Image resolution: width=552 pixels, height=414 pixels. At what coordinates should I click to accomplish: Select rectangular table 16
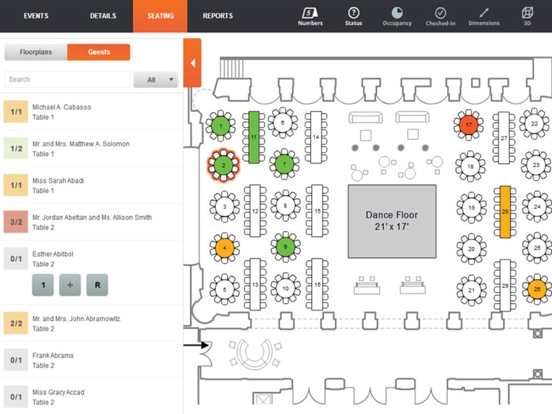pyautogui.click(x=318, y=284)
